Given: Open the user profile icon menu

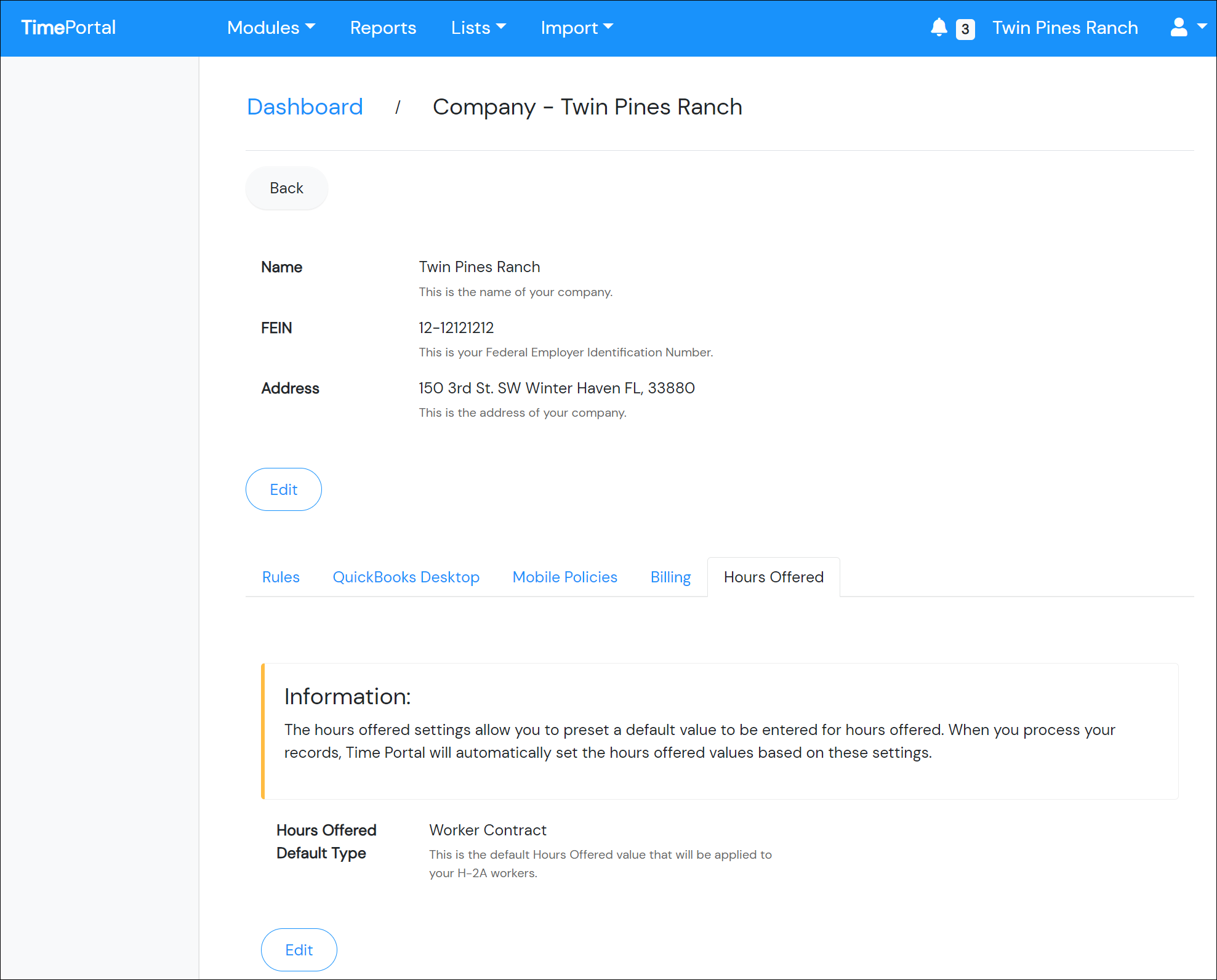Looking at the screenshot, I should 1188,28.
